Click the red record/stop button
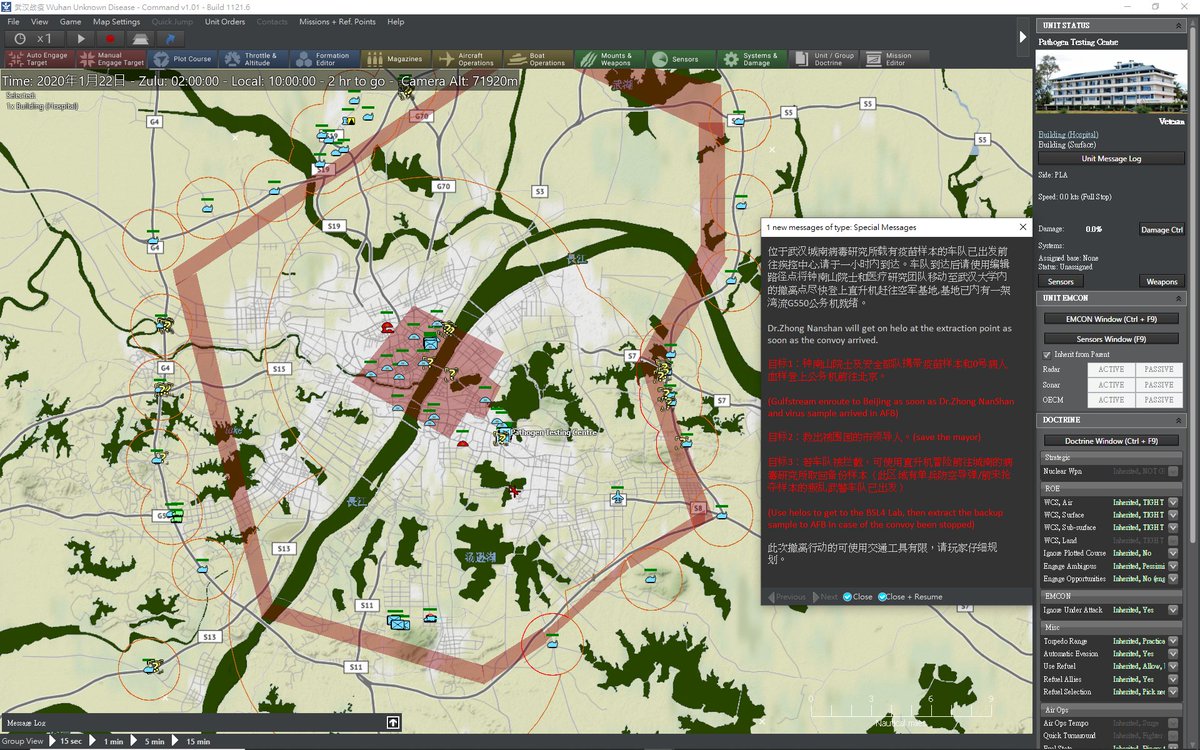 110,38
